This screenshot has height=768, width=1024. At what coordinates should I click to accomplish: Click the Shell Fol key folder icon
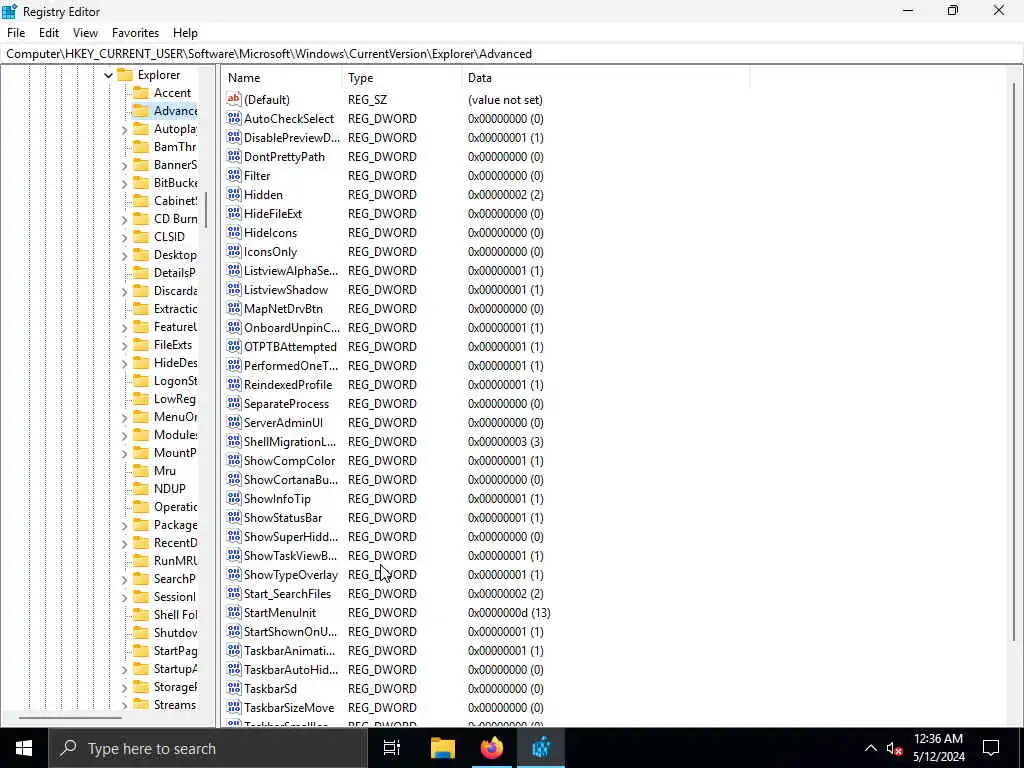tap(141, 615)
